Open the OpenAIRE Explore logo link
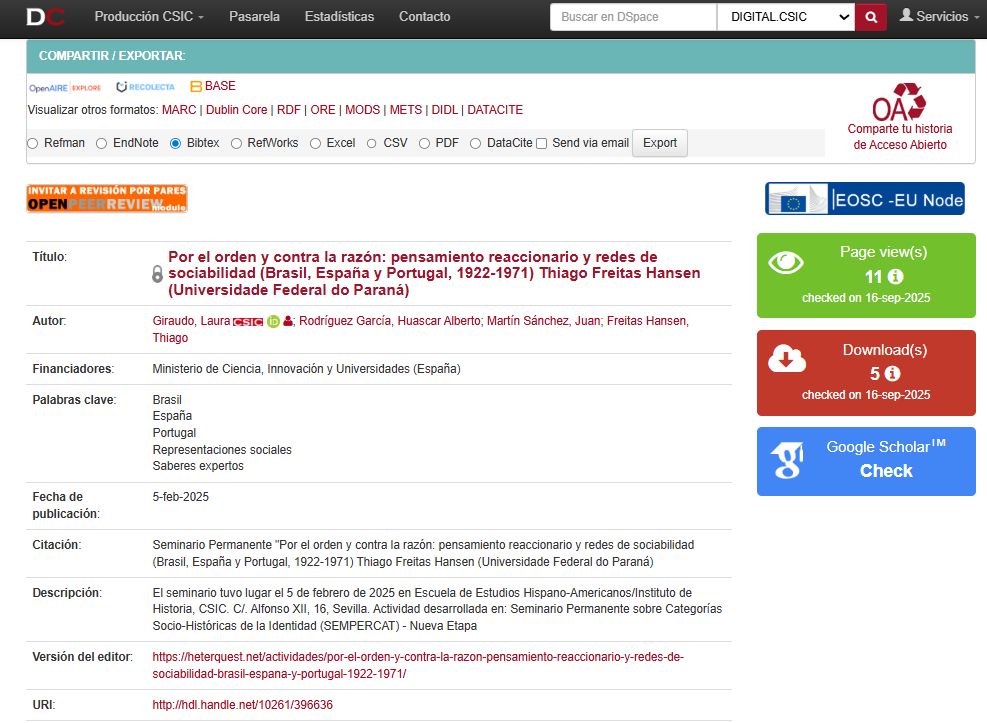 tap(65, 87)
